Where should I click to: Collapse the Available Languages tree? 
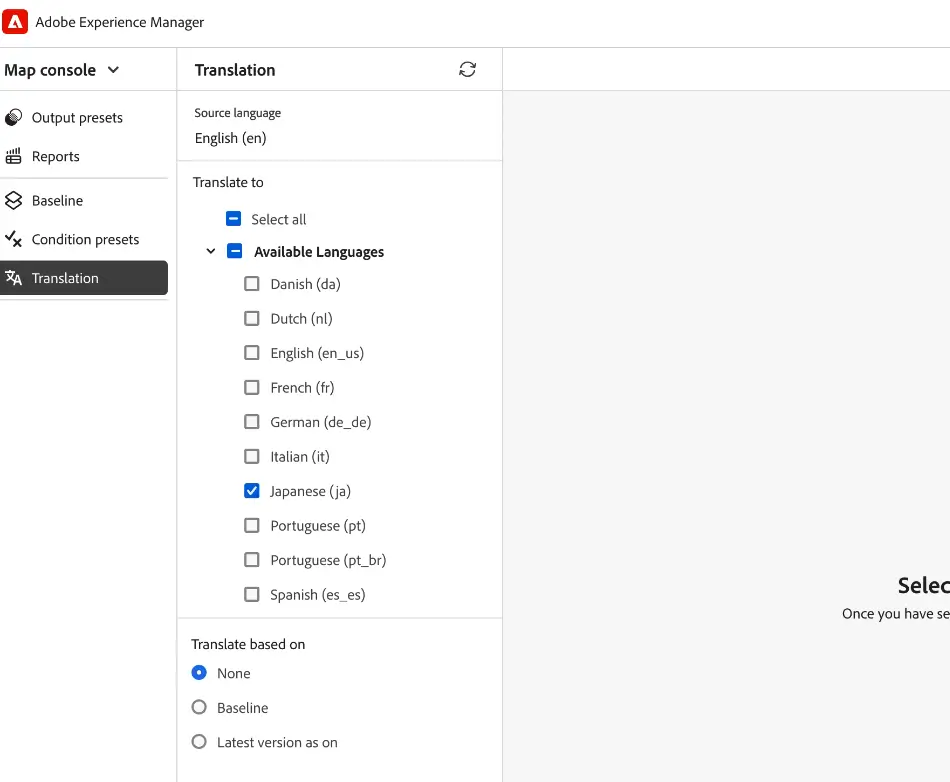click(x=211, y=251)
